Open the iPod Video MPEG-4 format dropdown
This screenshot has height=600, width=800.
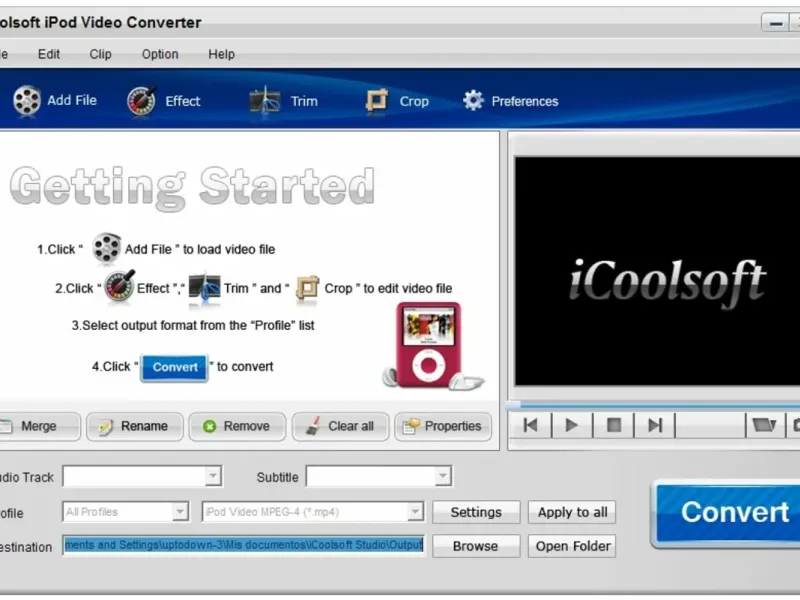coord(415,512)
